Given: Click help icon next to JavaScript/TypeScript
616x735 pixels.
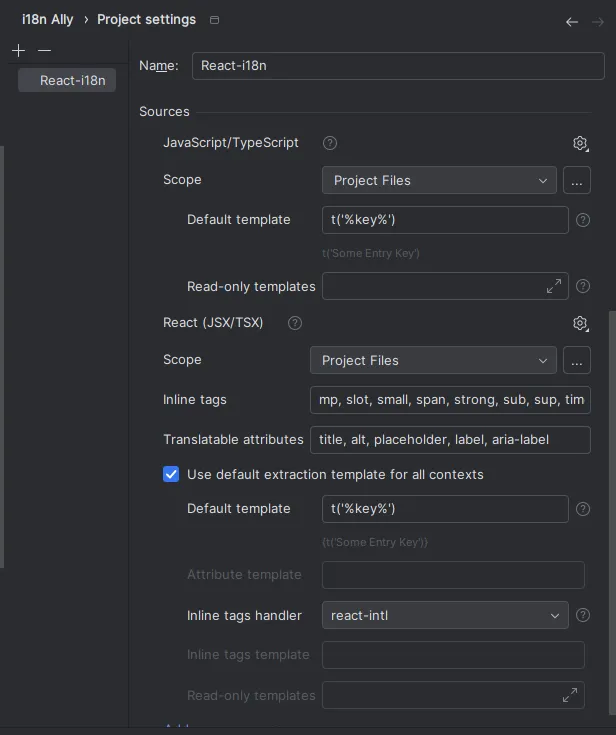Looking at the screenshot, I should click(330, 143).
